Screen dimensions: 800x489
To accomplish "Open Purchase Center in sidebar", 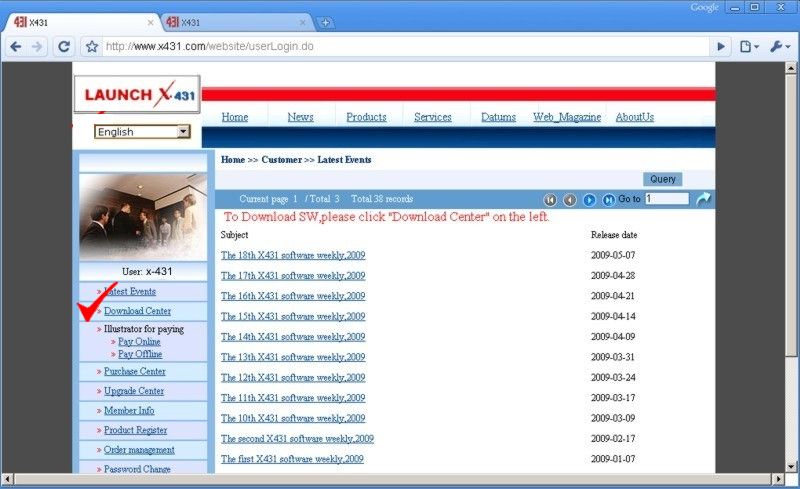I will coord(135,371).
